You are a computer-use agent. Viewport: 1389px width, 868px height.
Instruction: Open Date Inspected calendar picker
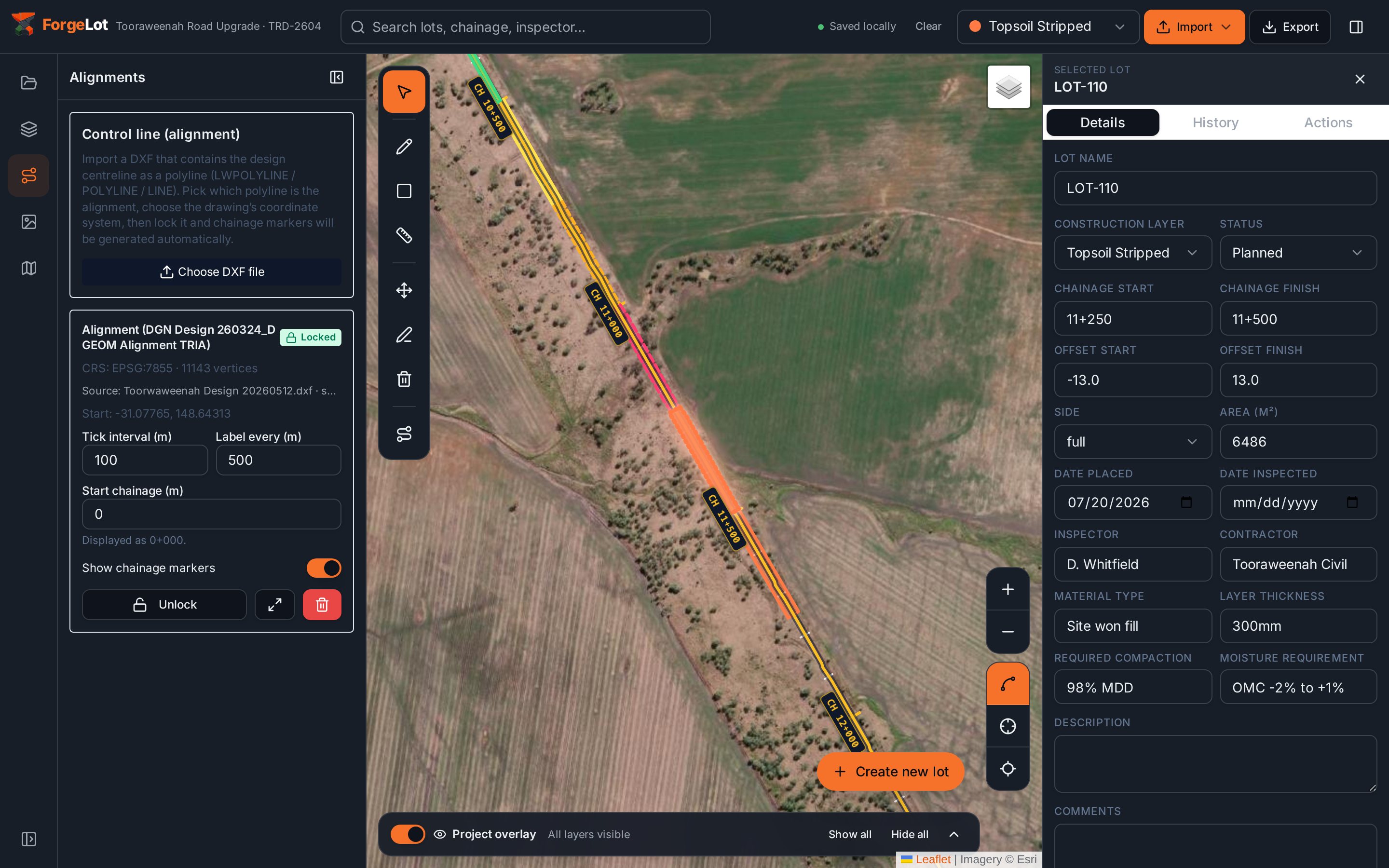point(1352,502)
